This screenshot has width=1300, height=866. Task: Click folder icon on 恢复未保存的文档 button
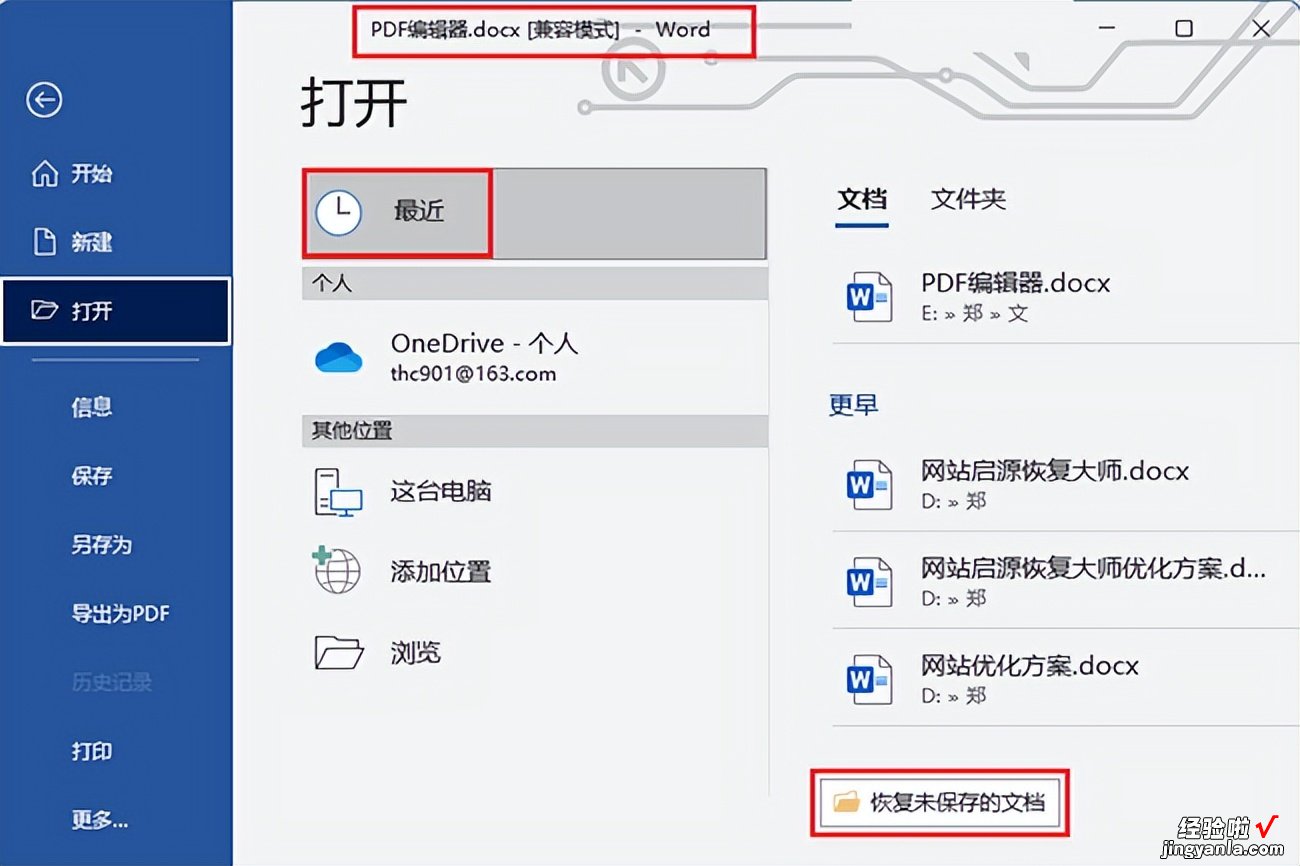coord(846,802)
